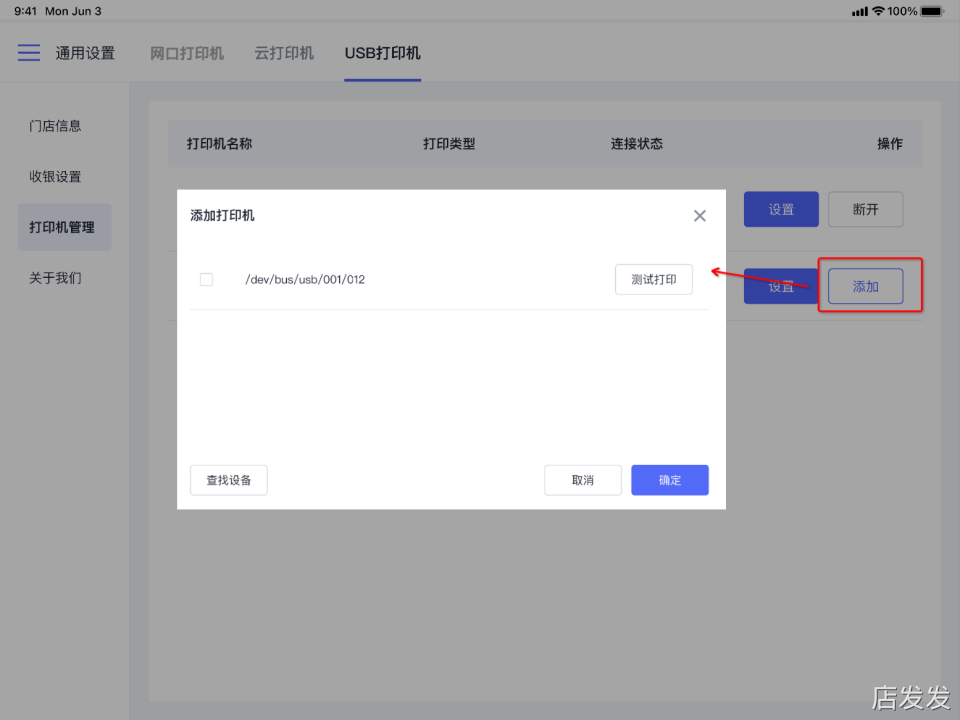Open 门店信息 in the sidebar
The height and width of the screenshot is (720, 960).
(x=55, y=126)
